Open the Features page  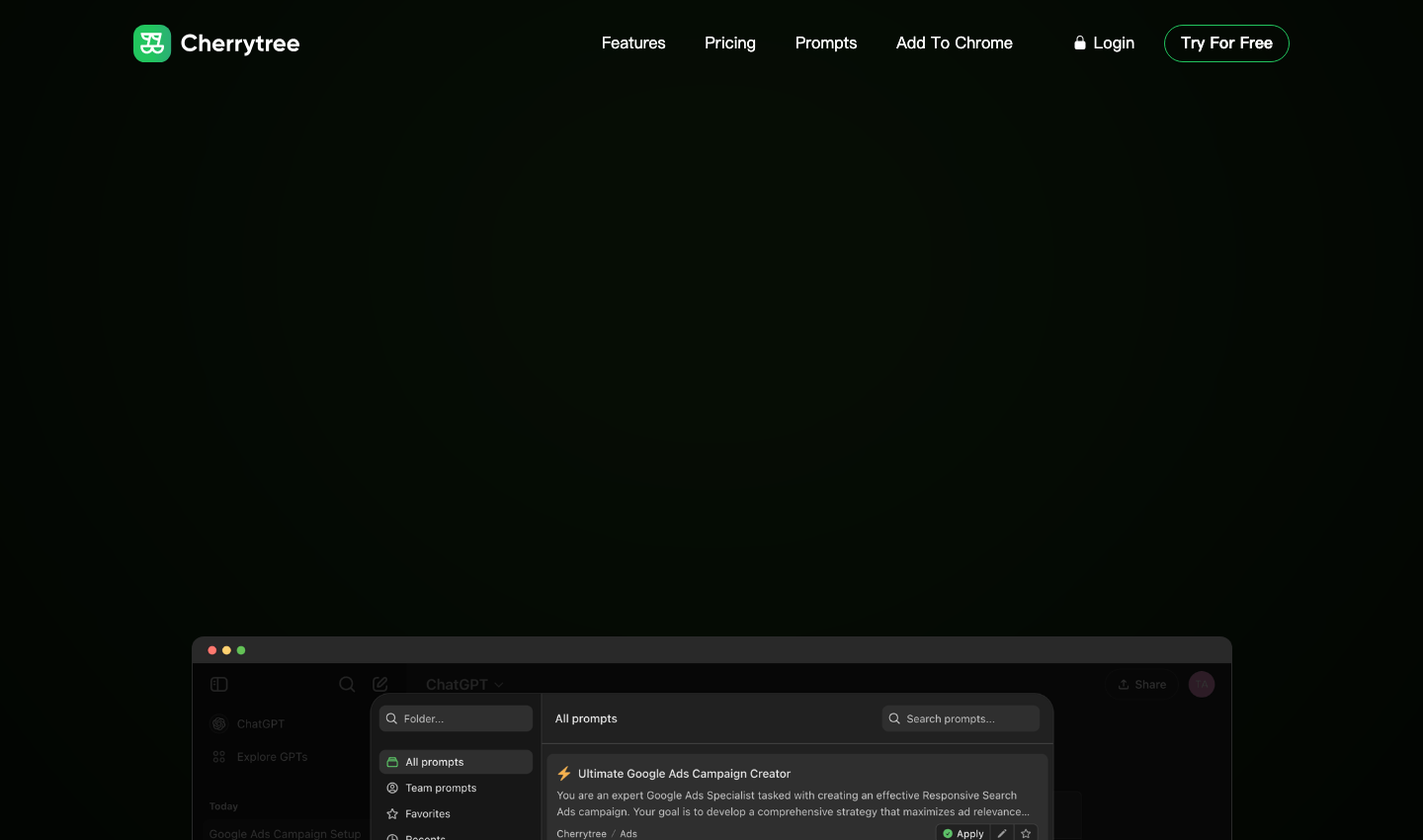[633, 43]
